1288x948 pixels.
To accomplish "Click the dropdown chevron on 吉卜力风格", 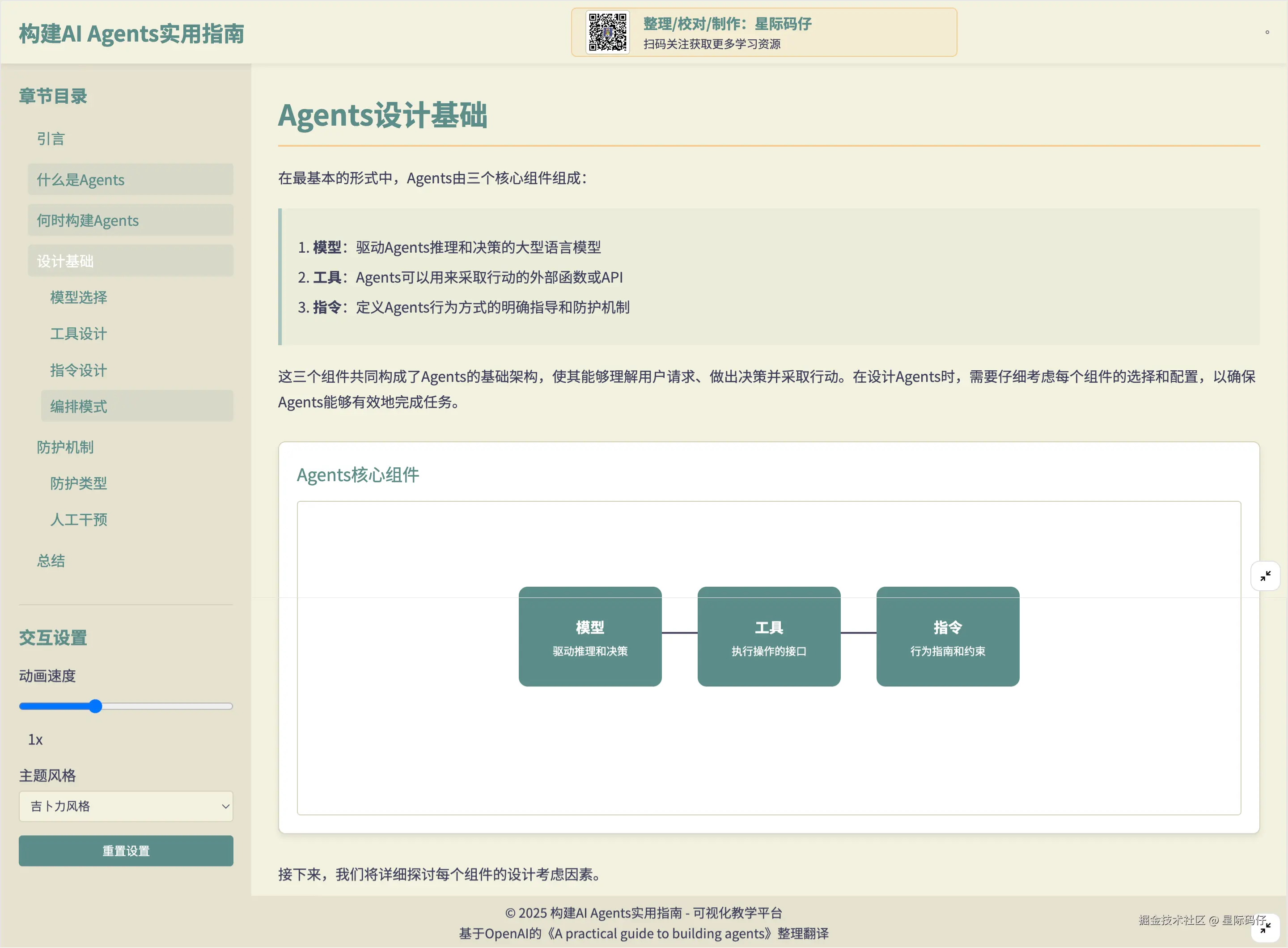I will (x=225, y=806).
